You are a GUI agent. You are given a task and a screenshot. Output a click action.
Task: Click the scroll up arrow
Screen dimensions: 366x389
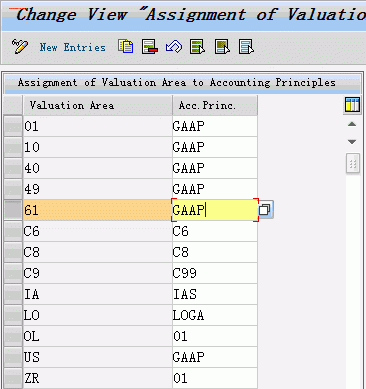[x=352, y=124]
